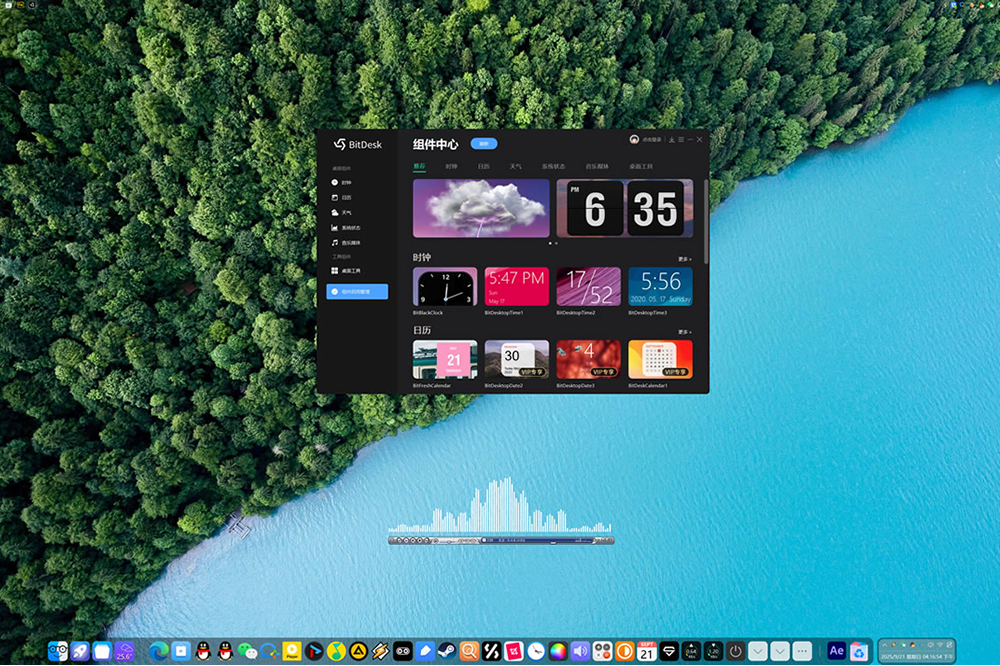Switch to the 推荐 recommended tab
The width and height of the screenshot is (1000, 666).
click(x=419, y=166)
